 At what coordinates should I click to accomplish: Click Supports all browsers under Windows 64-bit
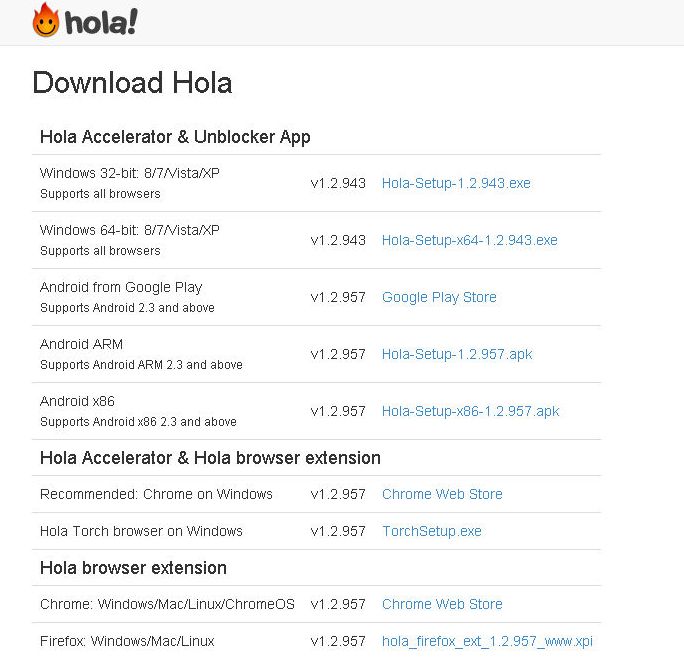(100, 251)
